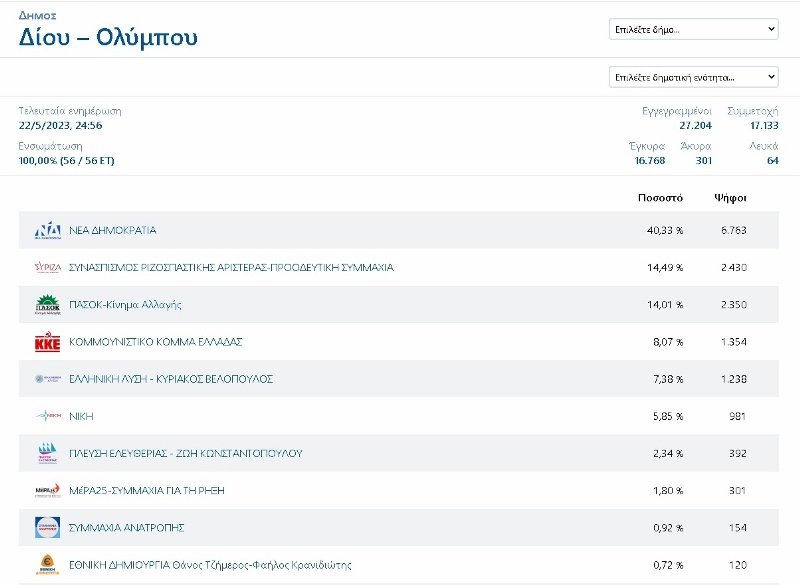Click the 'Δίου – Ολύμπου' municipality heading
Screen dimensions: 800x585
pos(108,37)
